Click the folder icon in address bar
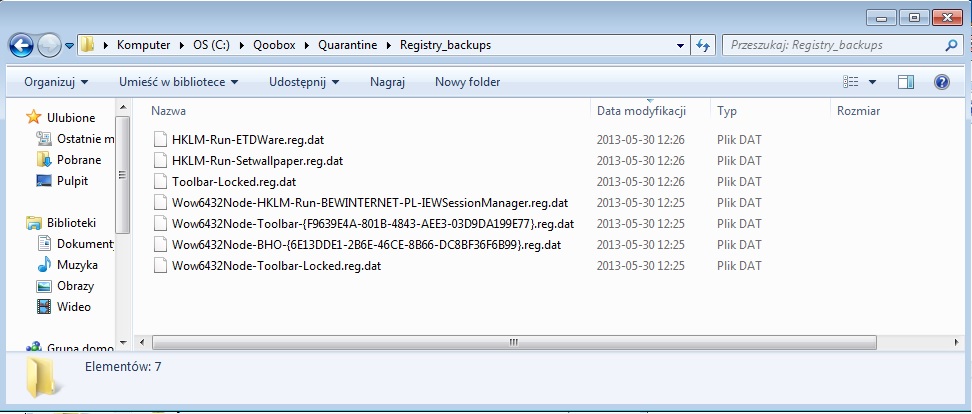The image size is (972, 414). pyautogui.click(x=87, y=45)
